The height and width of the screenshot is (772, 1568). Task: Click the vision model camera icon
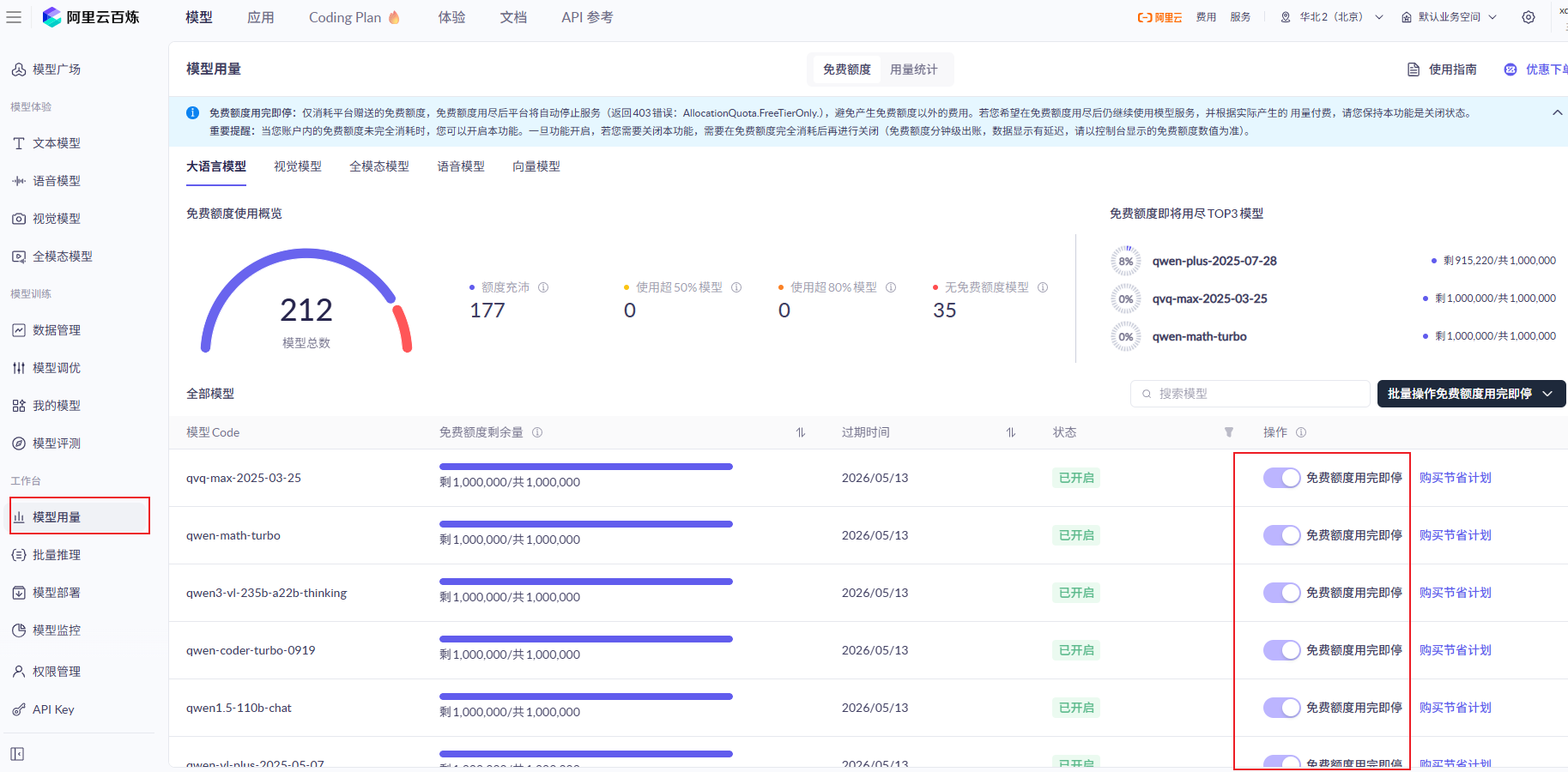click(x=19, y=219)
